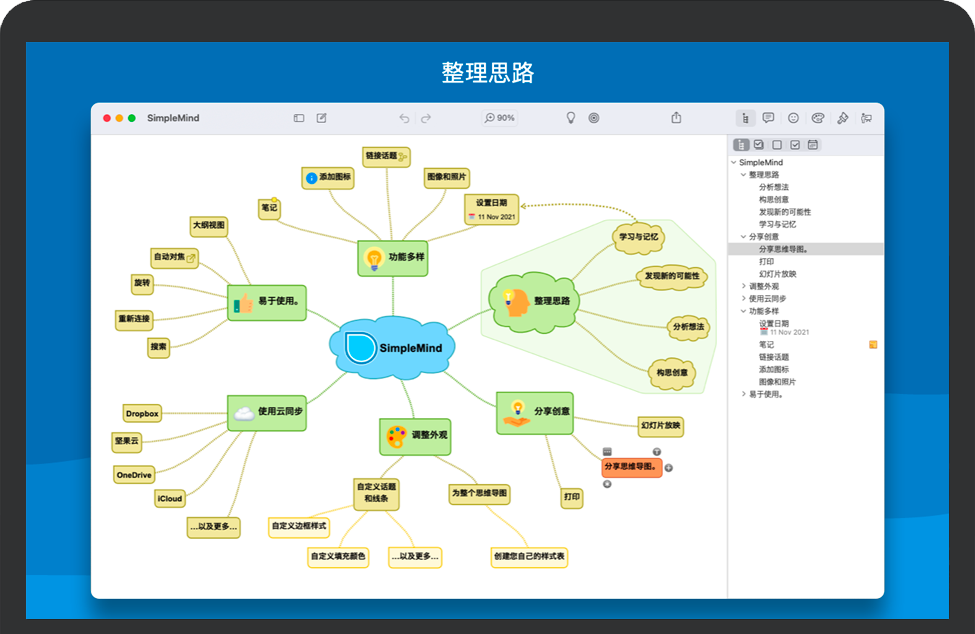This screenshot has width=975, height=634.
Task: Select the iCloud topic
Action: 170,498
